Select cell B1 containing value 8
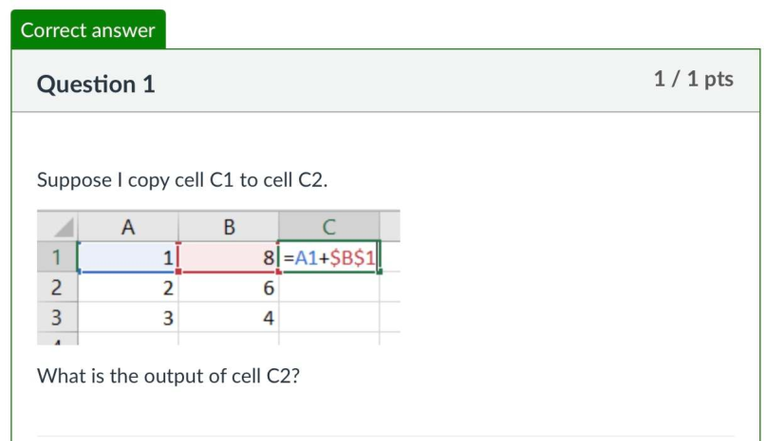The height and width of the screenshot is (441, 784). tap(228, 257)
